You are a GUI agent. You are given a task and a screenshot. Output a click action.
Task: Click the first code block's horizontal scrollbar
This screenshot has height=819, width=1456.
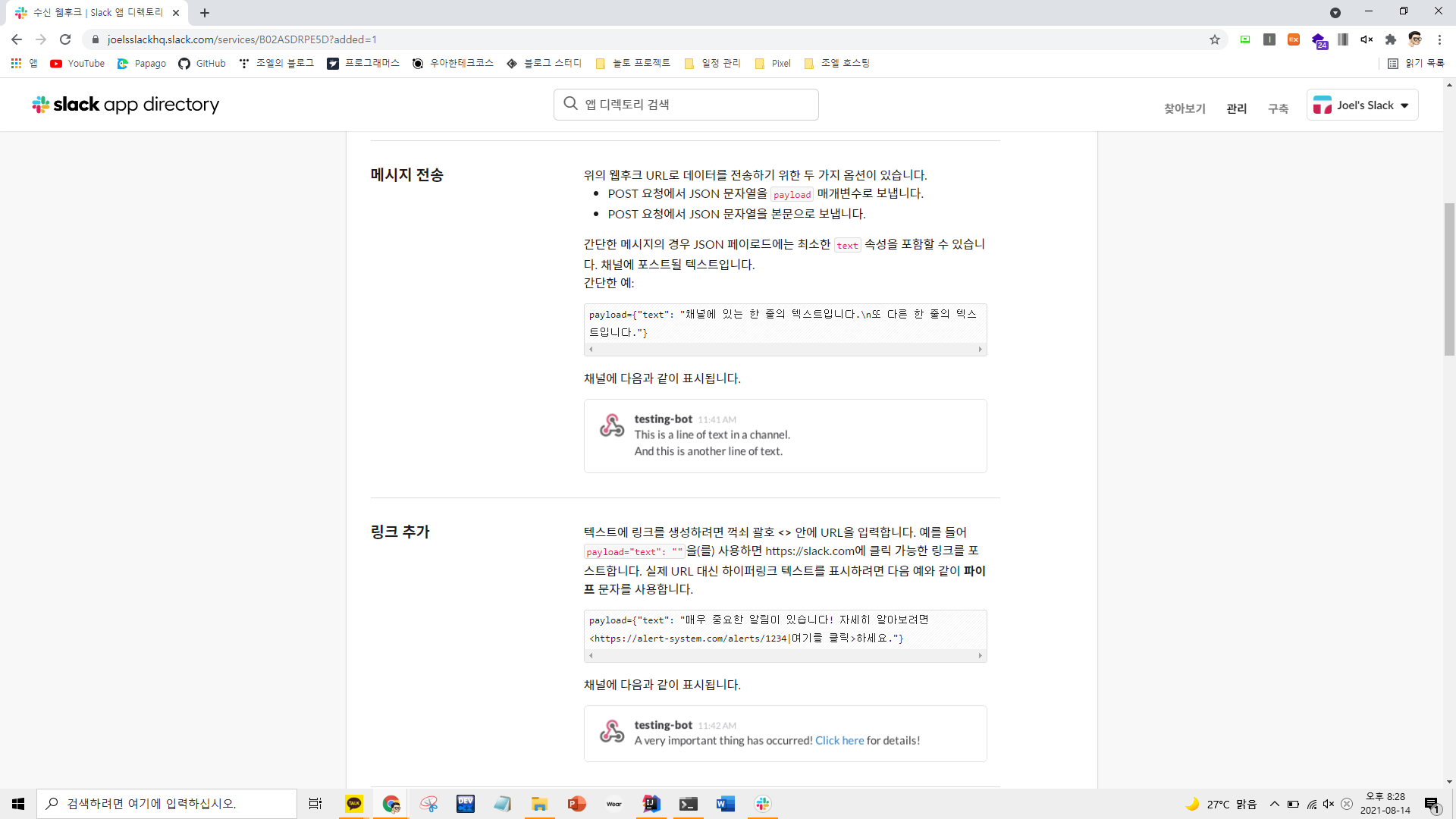point(785,350)
